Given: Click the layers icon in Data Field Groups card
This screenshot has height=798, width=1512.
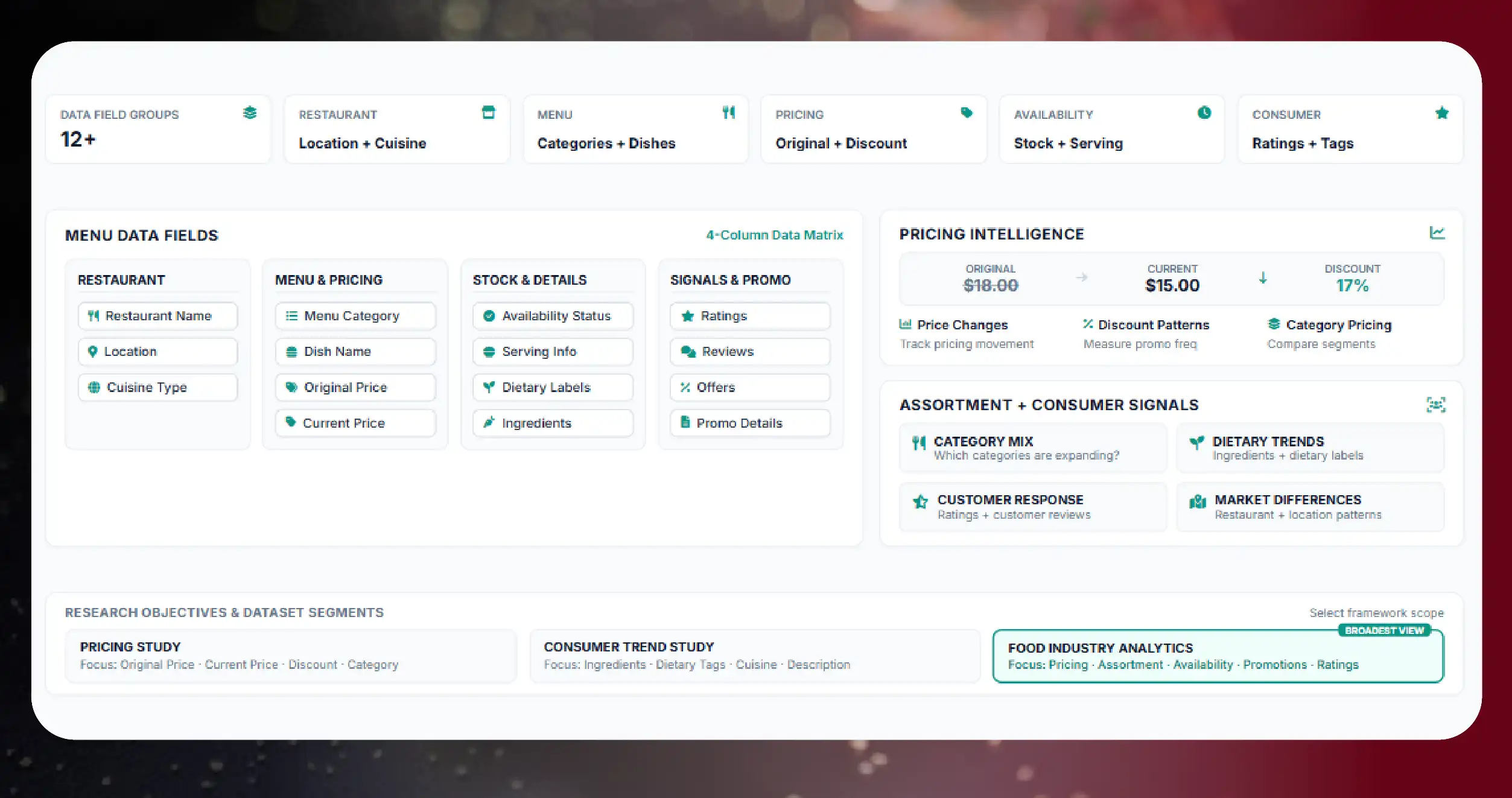Looking at the screenshot, I should 250,113.
